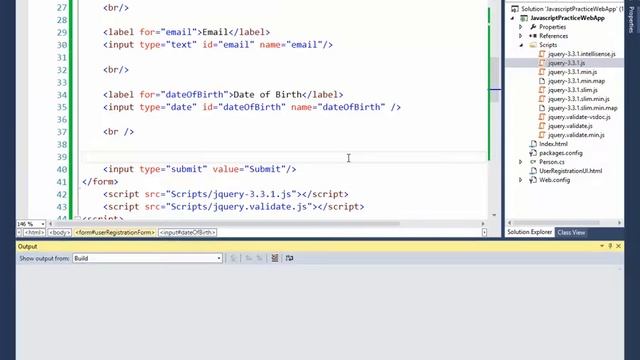Click the Properties wrench icon

click(x=533, y=27)
